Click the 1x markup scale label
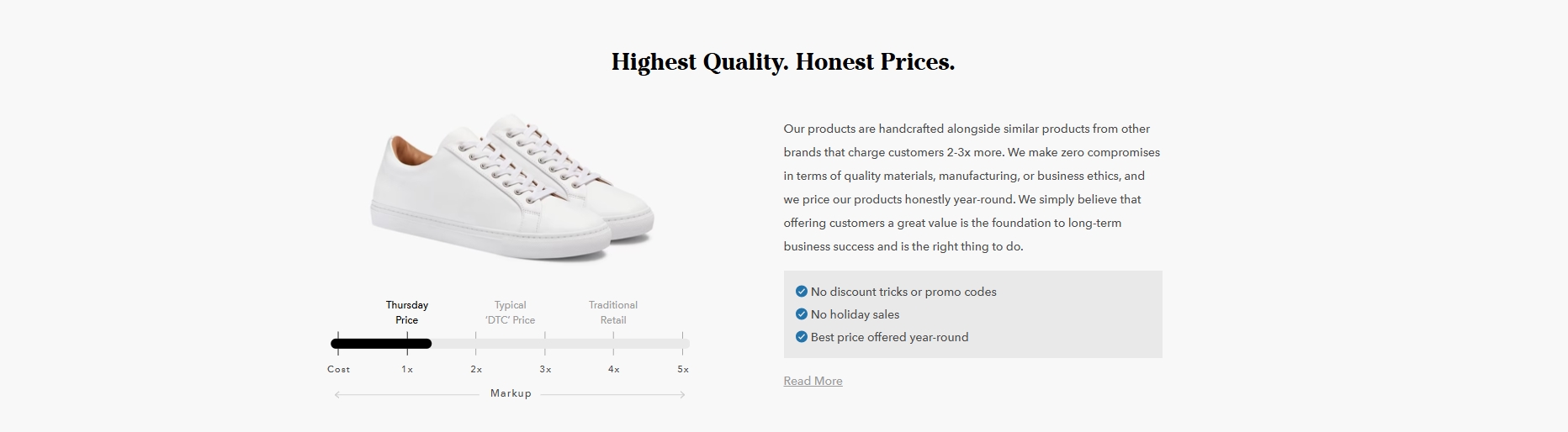 (x=407, y=369)
